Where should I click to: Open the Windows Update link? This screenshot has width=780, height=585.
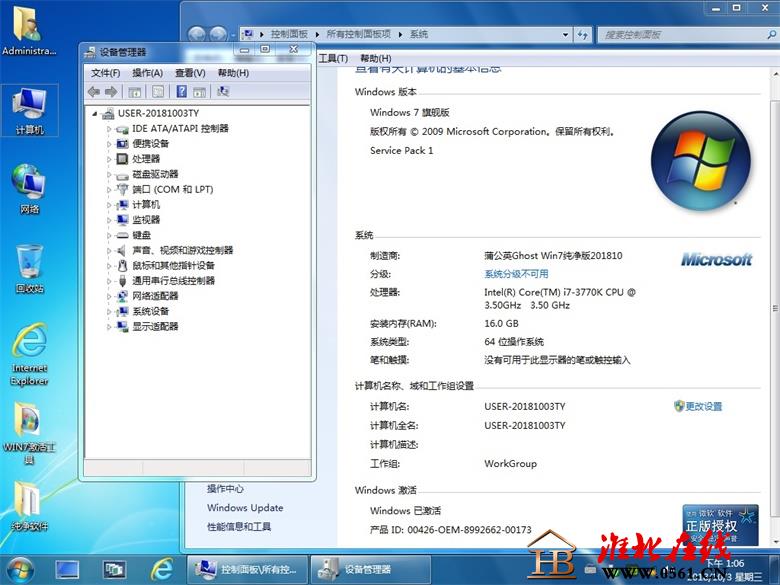pos(245,508)
